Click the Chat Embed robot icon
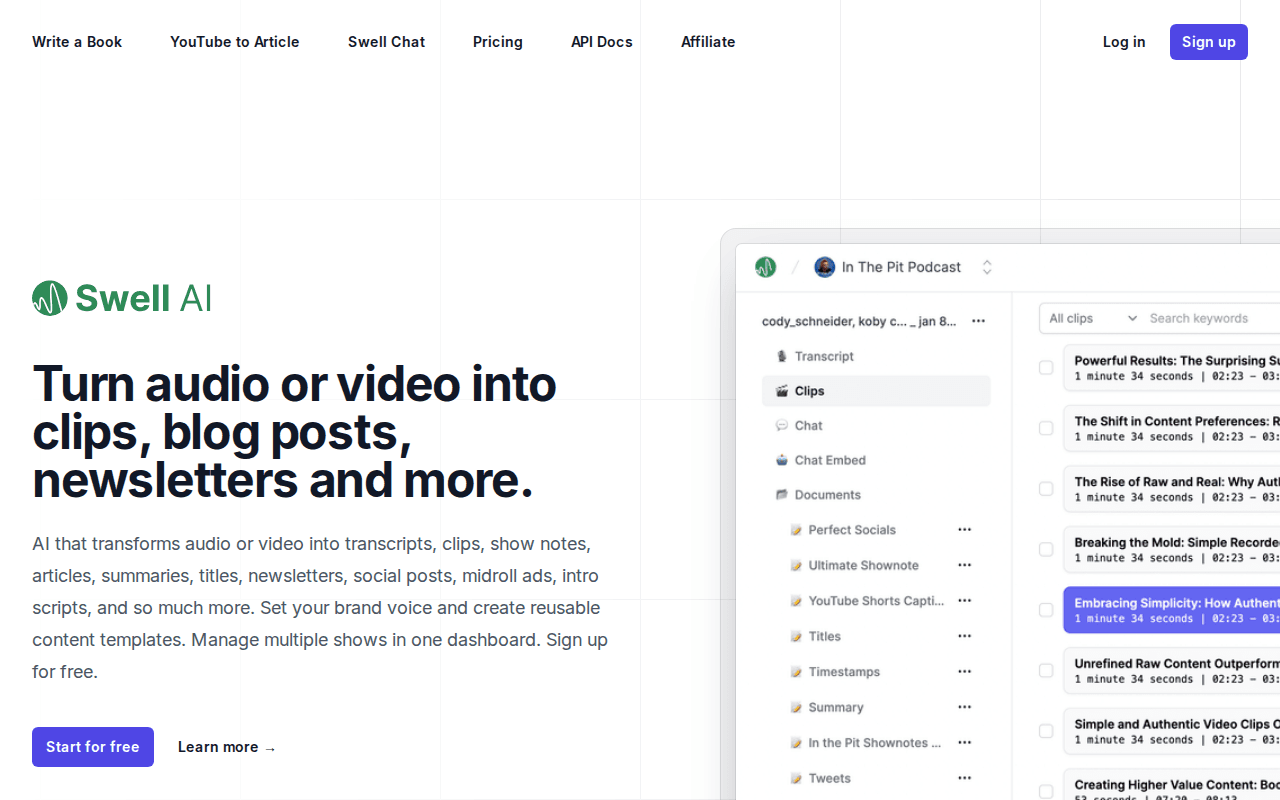 pyautogui.click(x=782, y=460)
